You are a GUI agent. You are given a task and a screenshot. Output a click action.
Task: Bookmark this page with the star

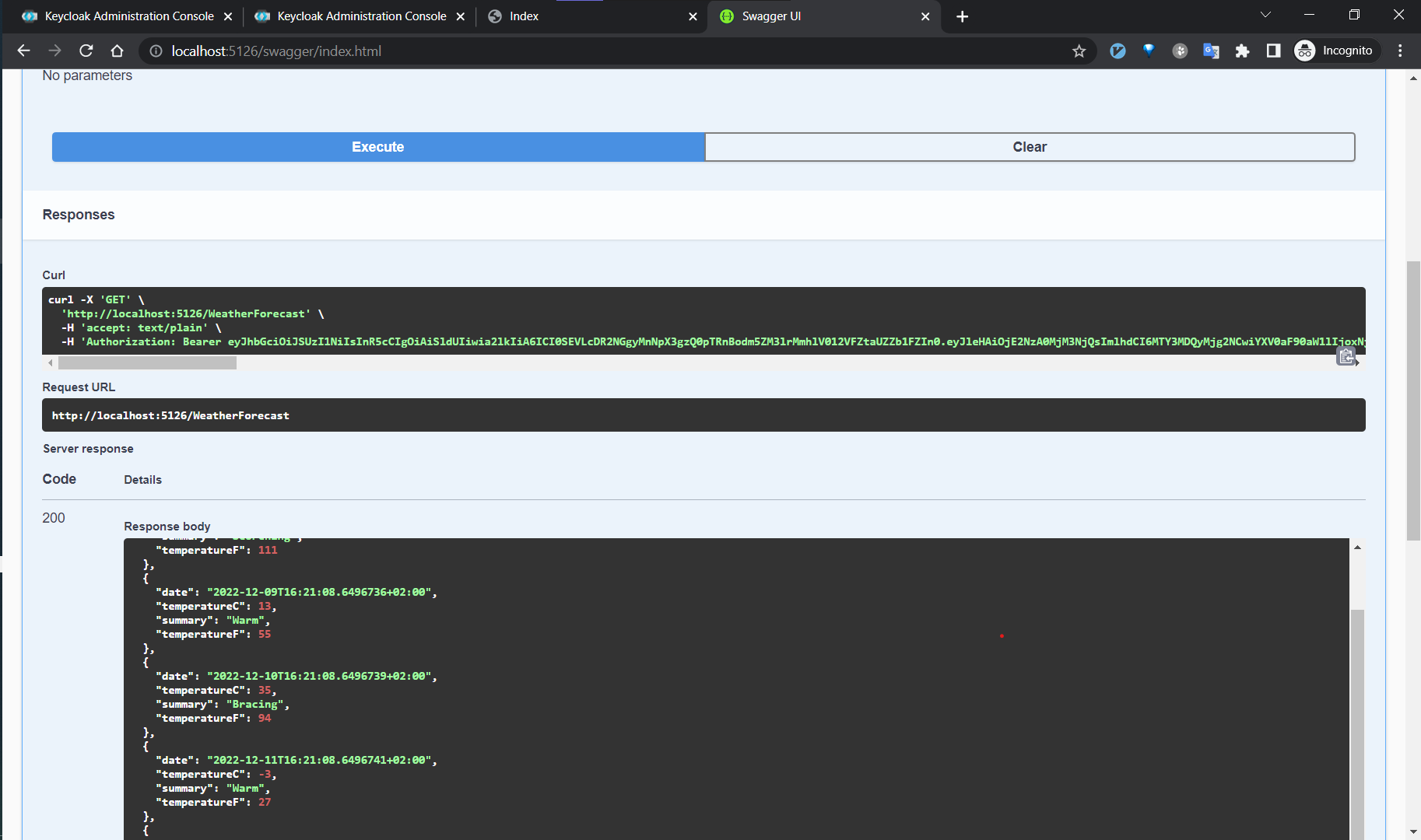(x=1079, y=51)
